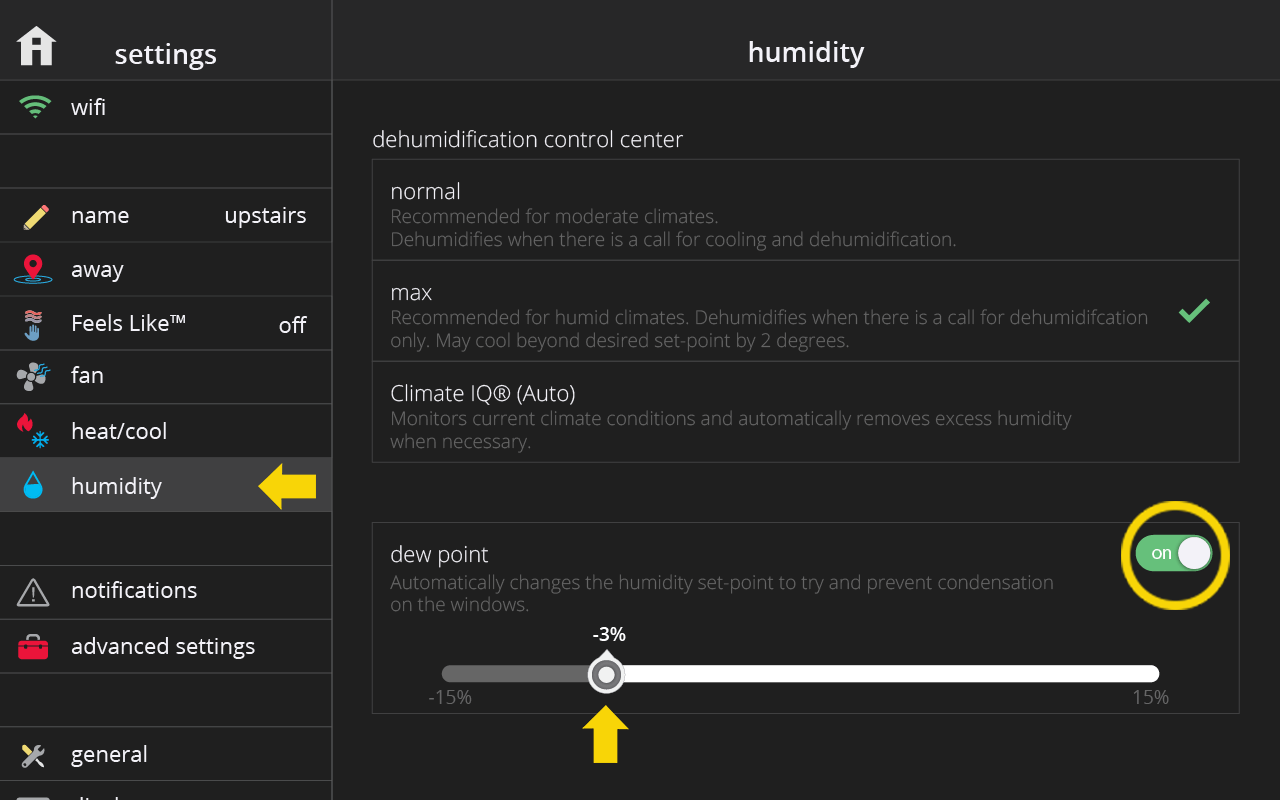Select normal dehumidification mode
The image size is (1280, 800).
[x=805, y=210]
